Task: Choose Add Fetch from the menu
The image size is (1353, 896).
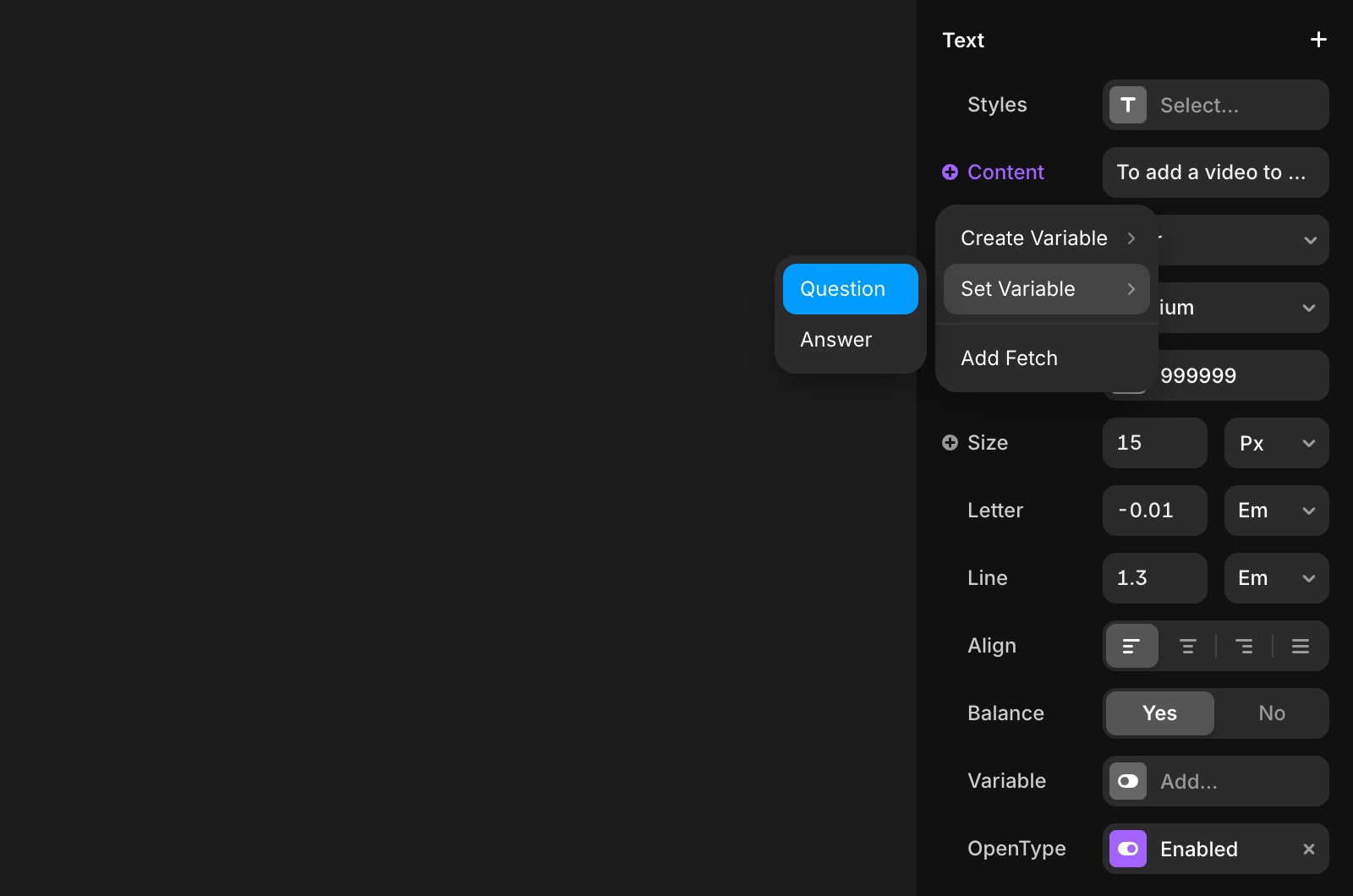Action: pos(1047,358)
